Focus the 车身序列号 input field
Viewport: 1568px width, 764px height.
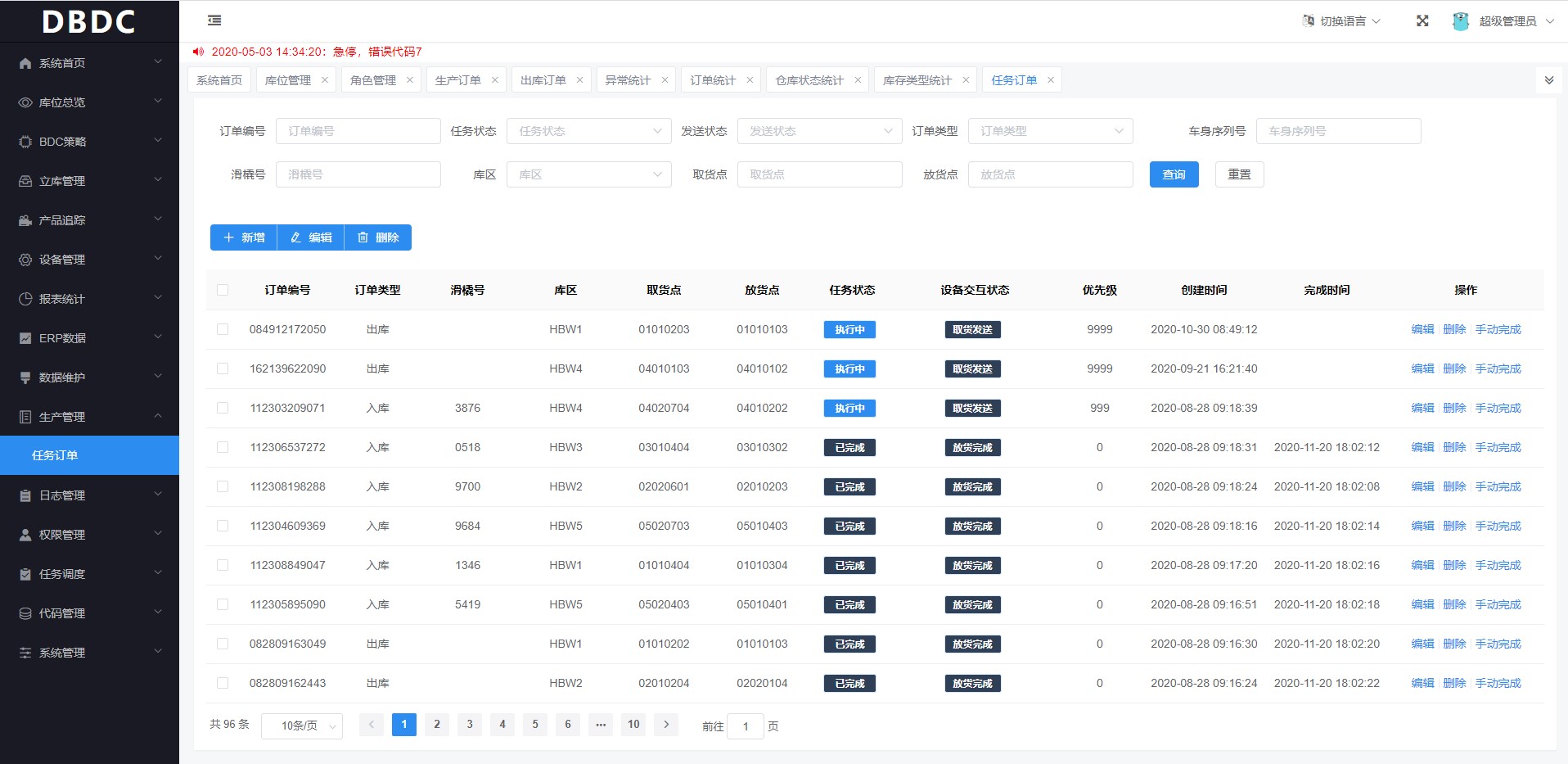pyautogui.click(x=1338, y=131)
